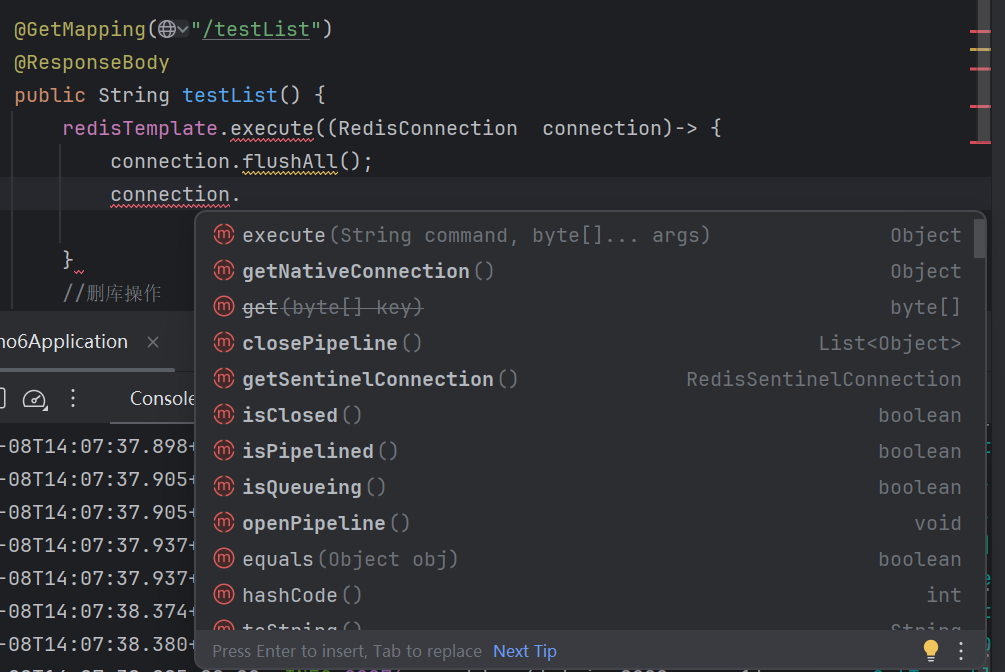Viewport: 1005px width, 672px height.
Task: Pick hashCode() suggestion
Action: pos(589,595)
